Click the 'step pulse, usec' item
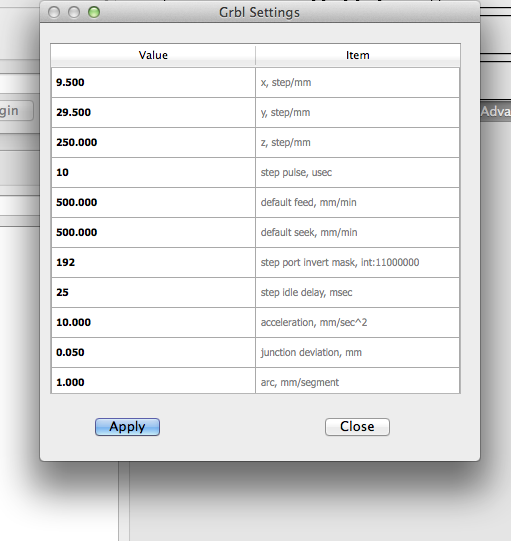The image size is (511, 541). coord(357,173)
